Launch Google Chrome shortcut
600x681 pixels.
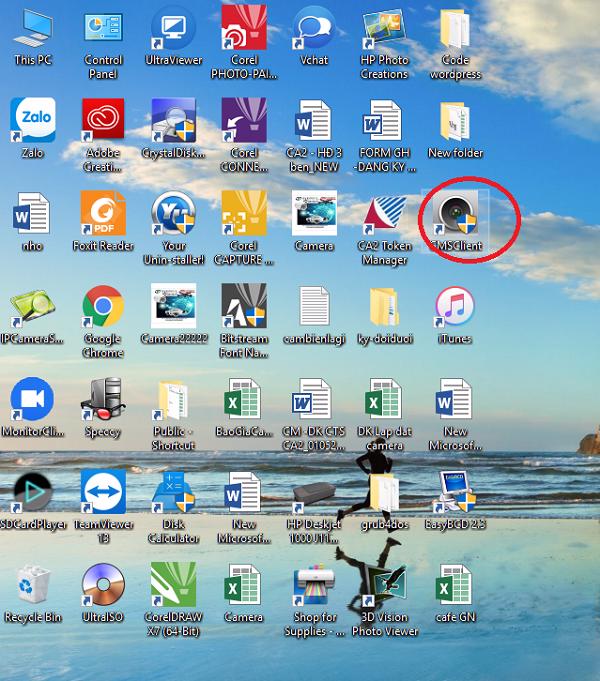(103, 306)
